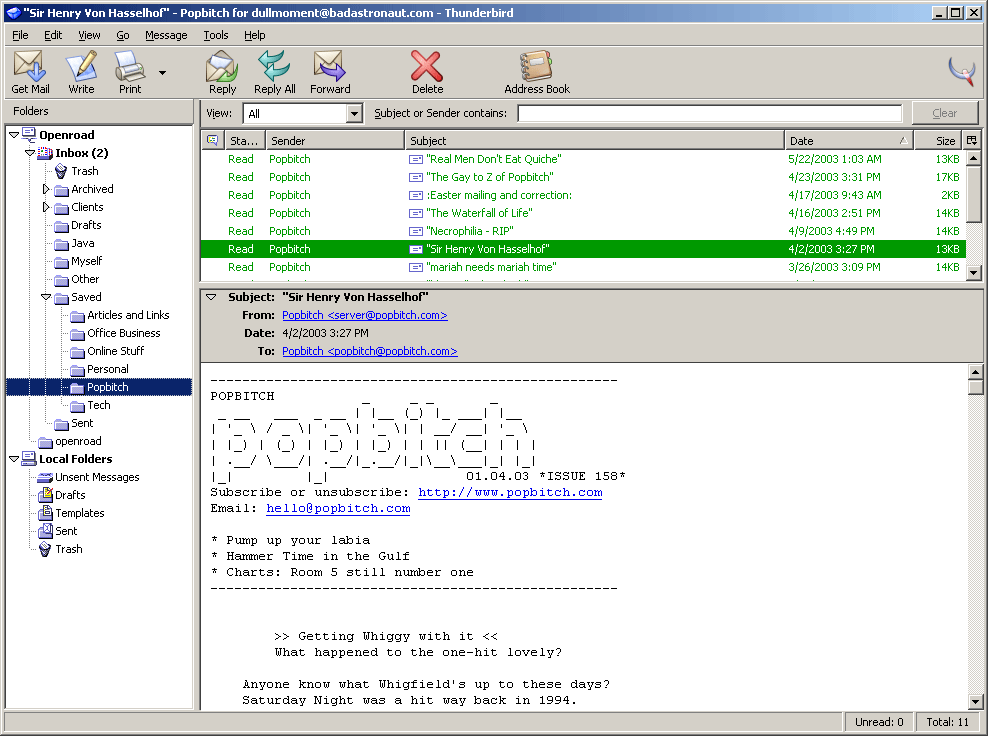Open the Tools menu
The height and width of the screenshot is (736, 988).
[x=215, y=35]
